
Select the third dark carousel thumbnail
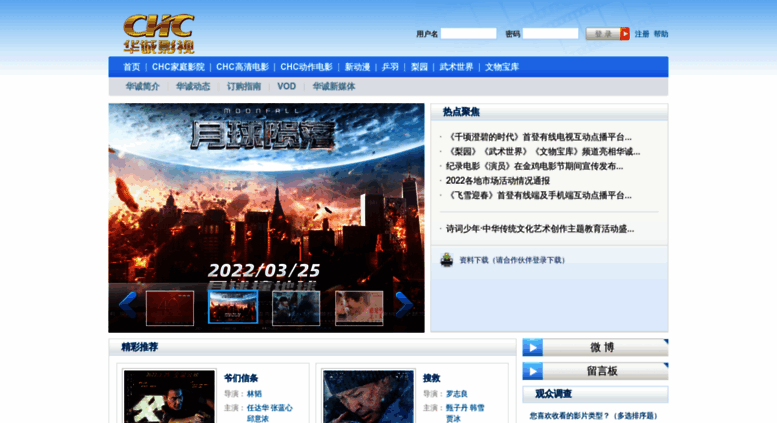tap(296, 308)
